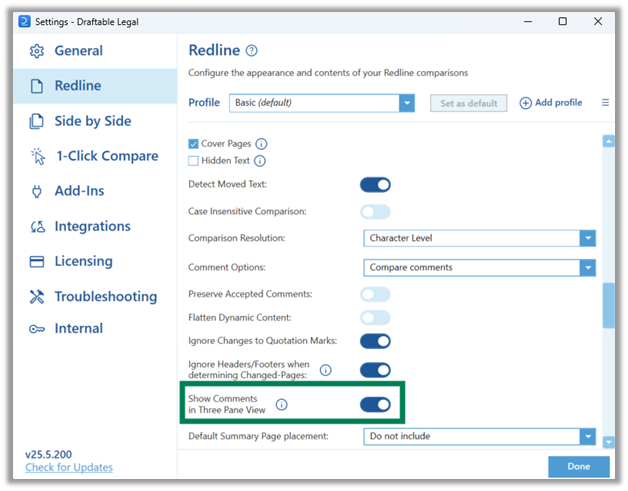Open Redline help question mark icon

tap(252, 51)
